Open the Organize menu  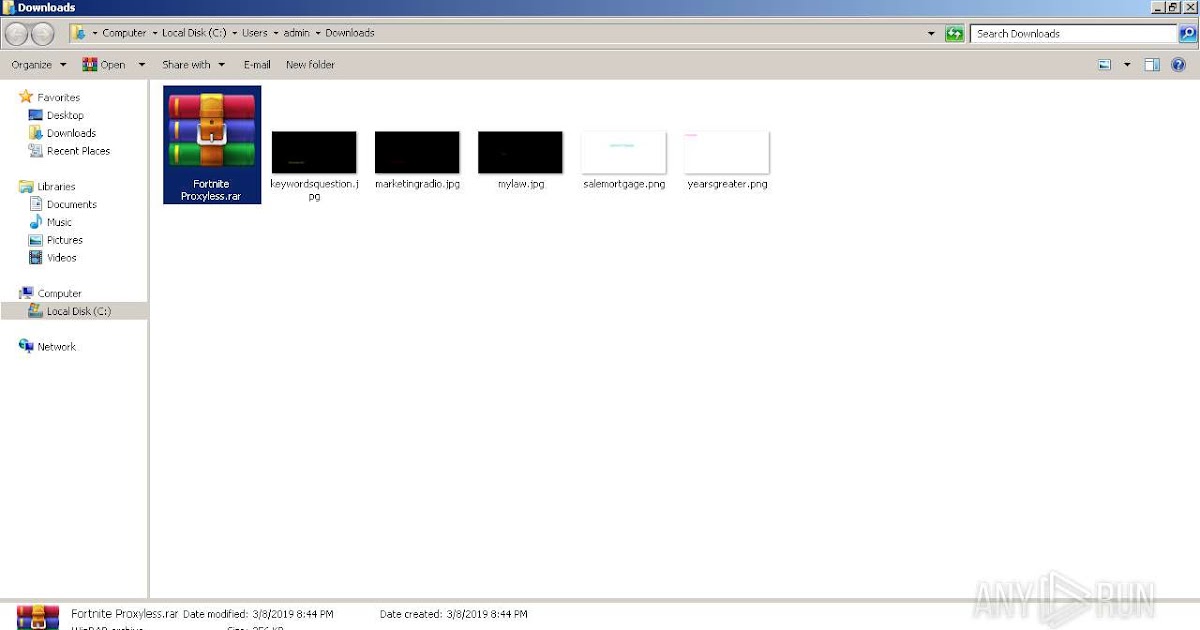39,65
